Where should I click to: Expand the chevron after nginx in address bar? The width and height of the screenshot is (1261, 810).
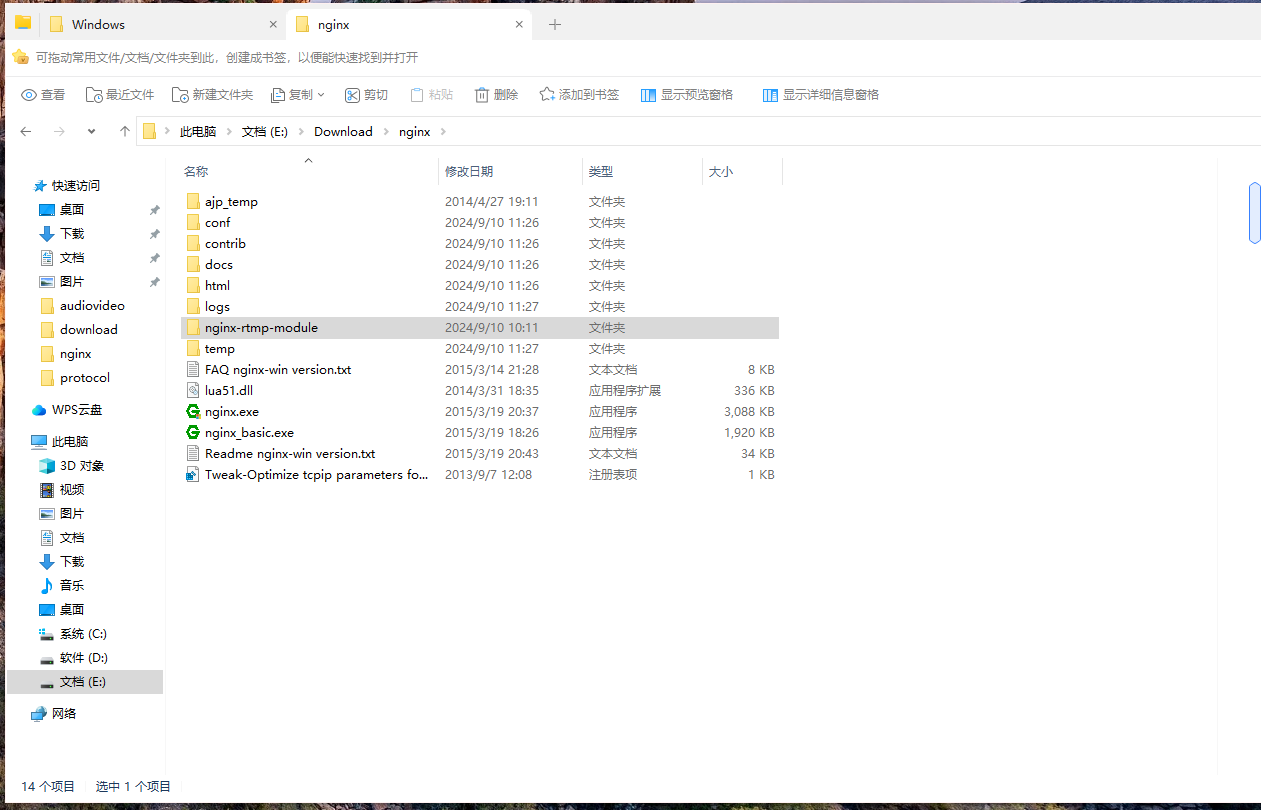point(443,132)
